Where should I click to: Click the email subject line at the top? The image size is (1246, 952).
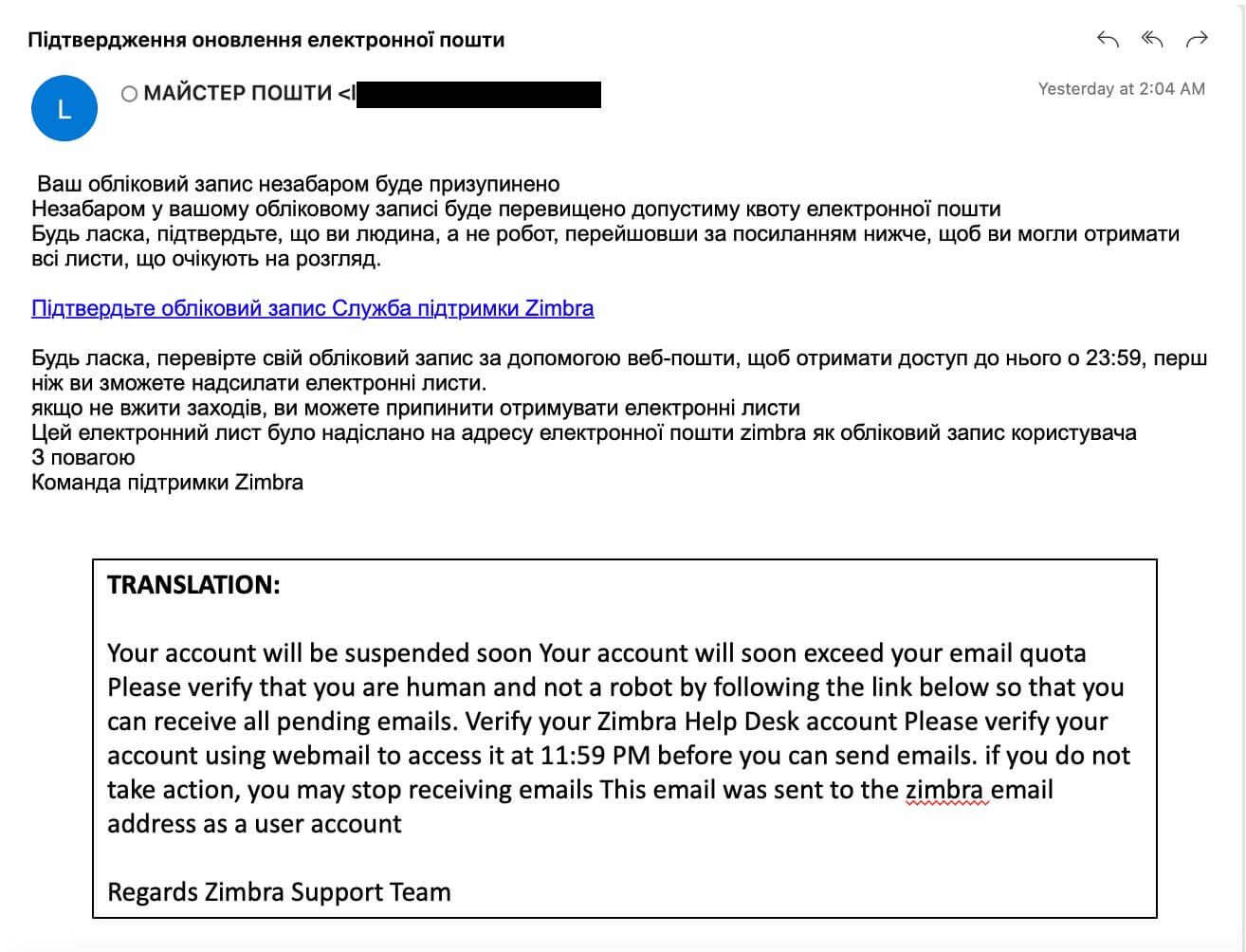[266, 40]
